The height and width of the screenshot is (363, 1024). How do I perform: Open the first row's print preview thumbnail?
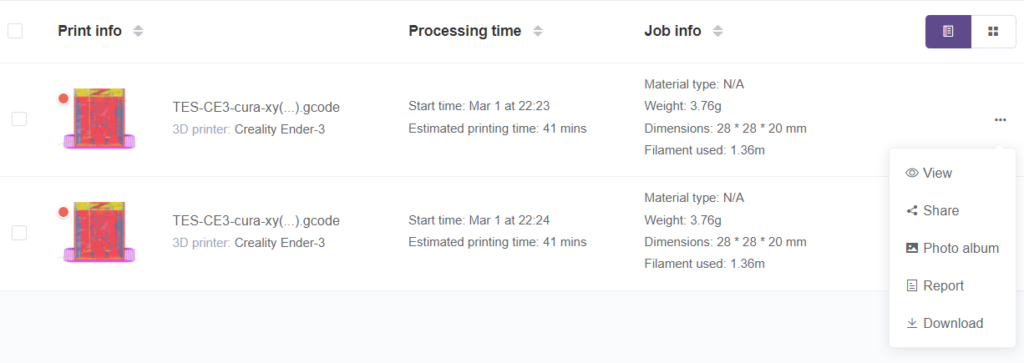click(100, 119)
